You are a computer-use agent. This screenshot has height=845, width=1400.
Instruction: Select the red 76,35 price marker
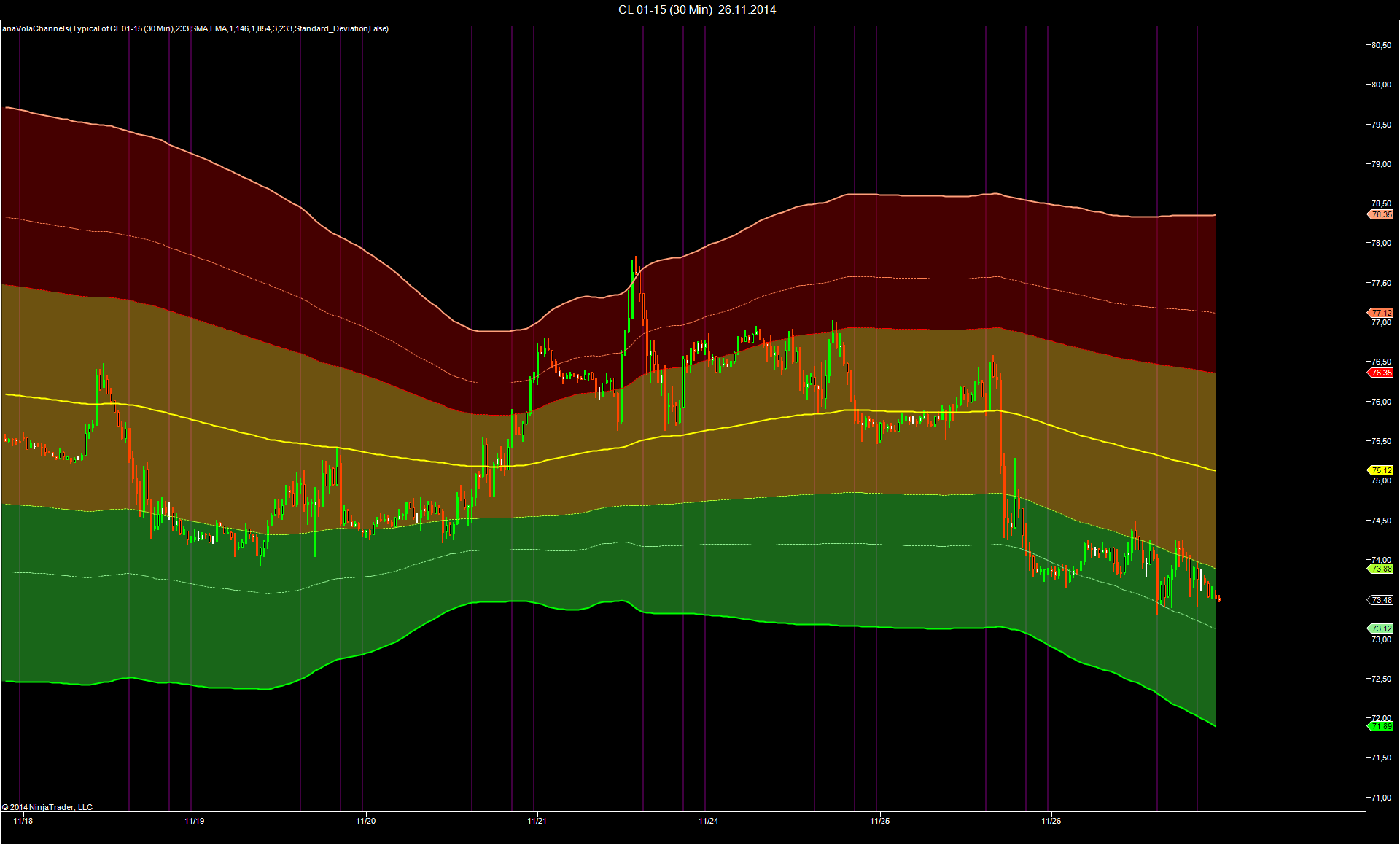click(x=1381, y=373)
